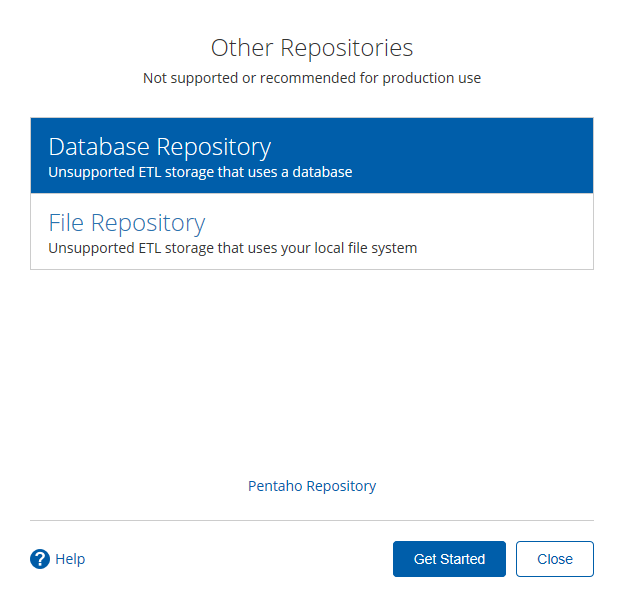
Task: Select the Database Repository option
Action: tap(311, 156)
